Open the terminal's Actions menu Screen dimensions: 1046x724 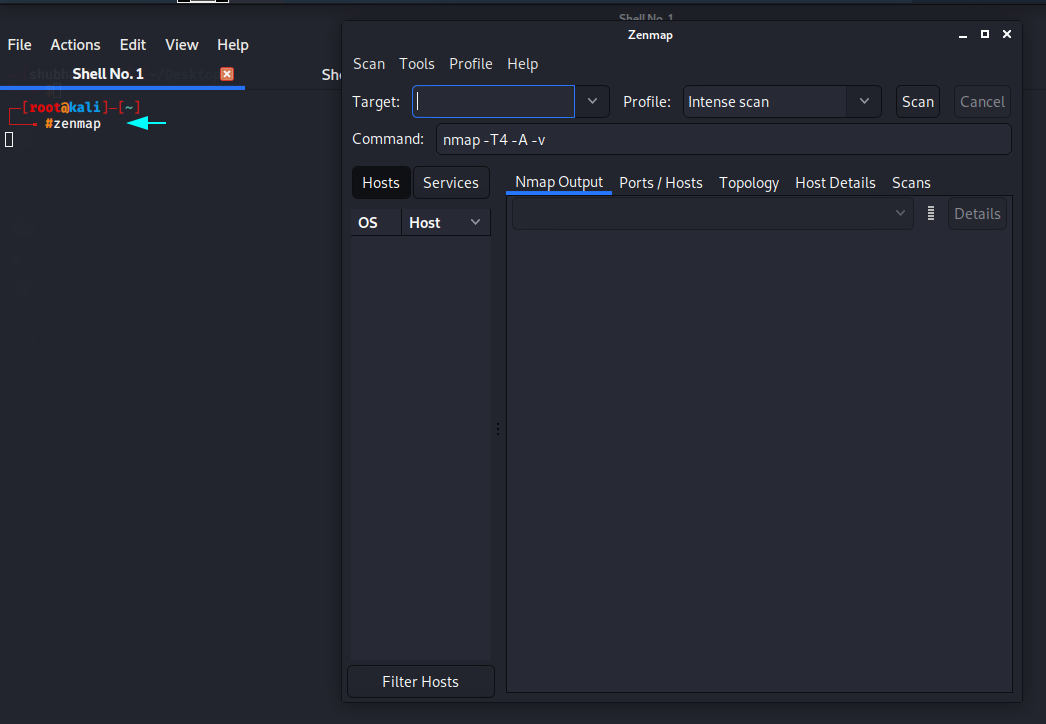coord(75,44)
